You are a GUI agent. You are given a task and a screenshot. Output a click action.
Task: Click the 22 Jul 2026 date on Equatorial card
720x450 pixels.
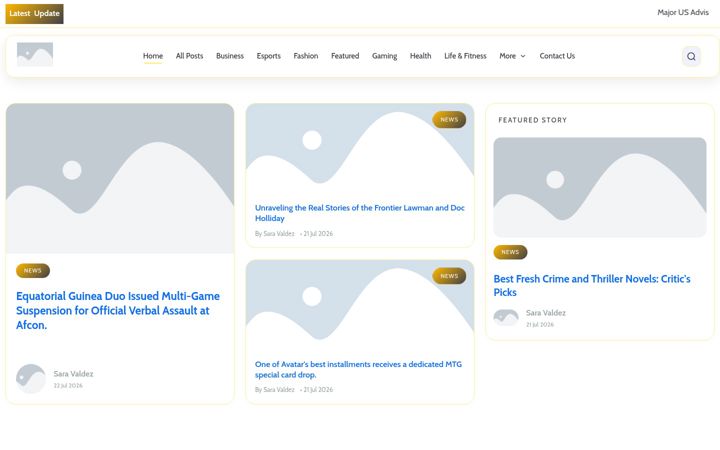click(68, 385)
